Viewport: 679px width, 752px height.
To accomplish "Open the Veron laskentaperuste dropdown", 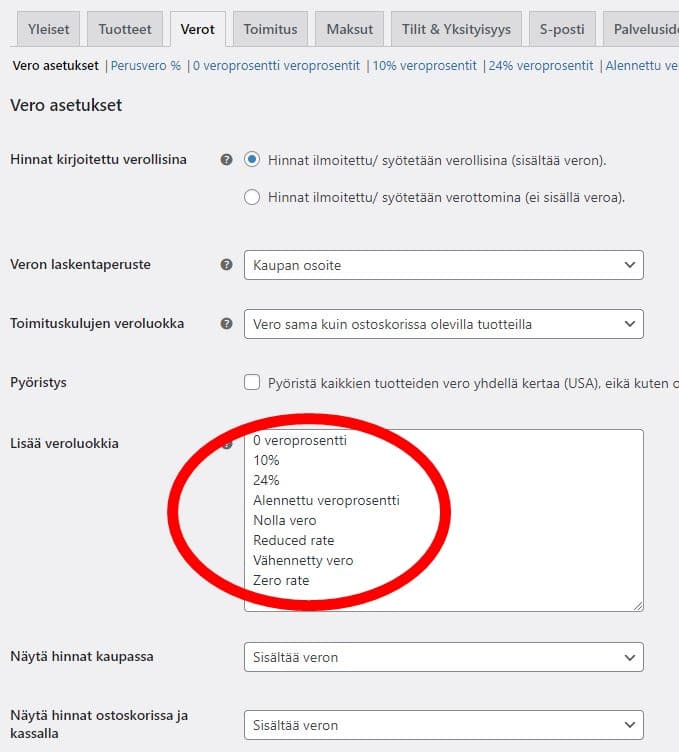I will (x=443, y=265).
